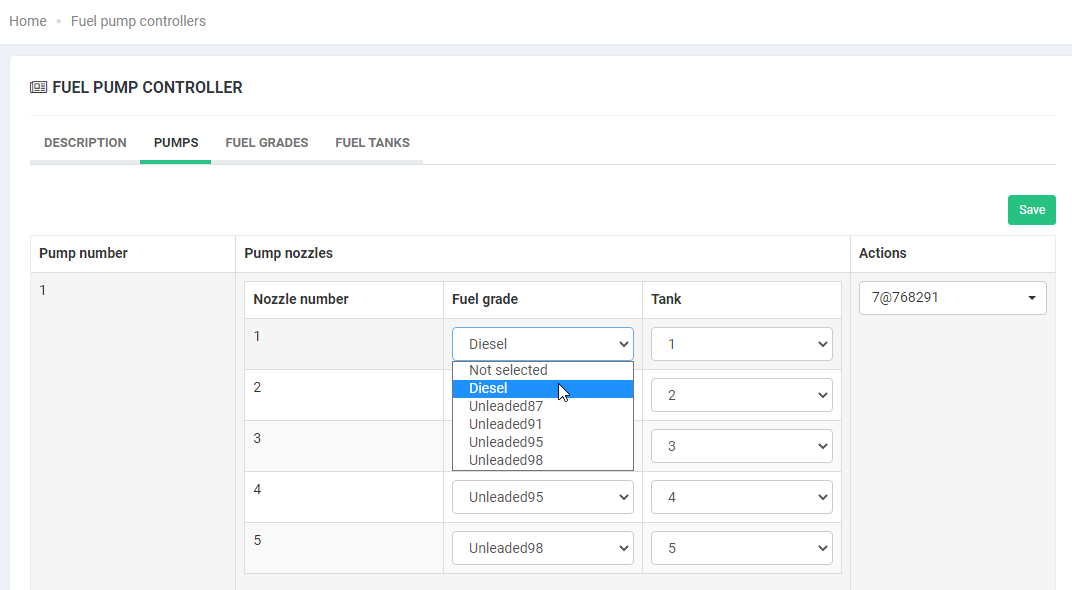Go to the Fuel Tanks tab

372,143
